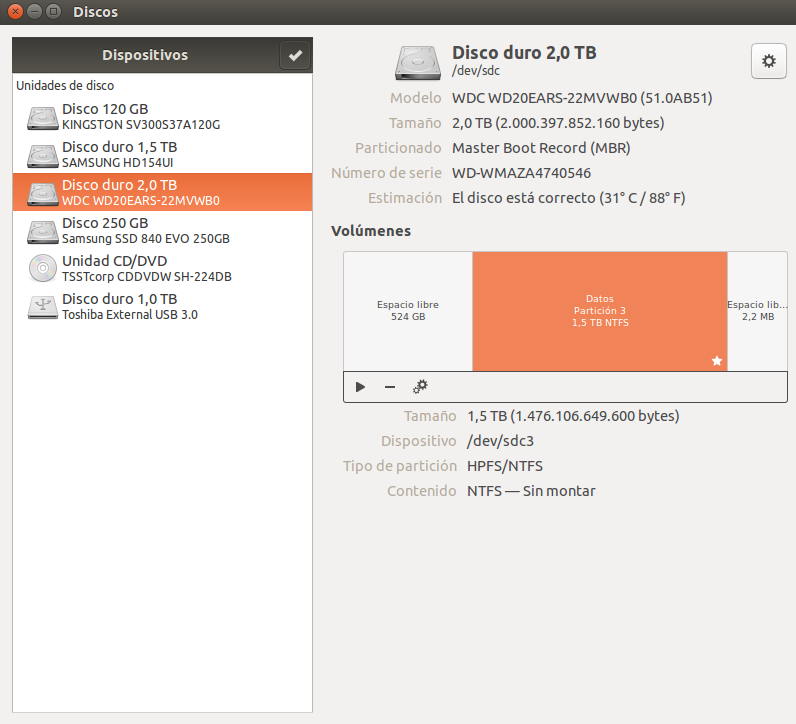This screenshot has width=796, height=724.
Task: Delete partition using the minus button
Action: pyautogui.click(x=390, y=387)
